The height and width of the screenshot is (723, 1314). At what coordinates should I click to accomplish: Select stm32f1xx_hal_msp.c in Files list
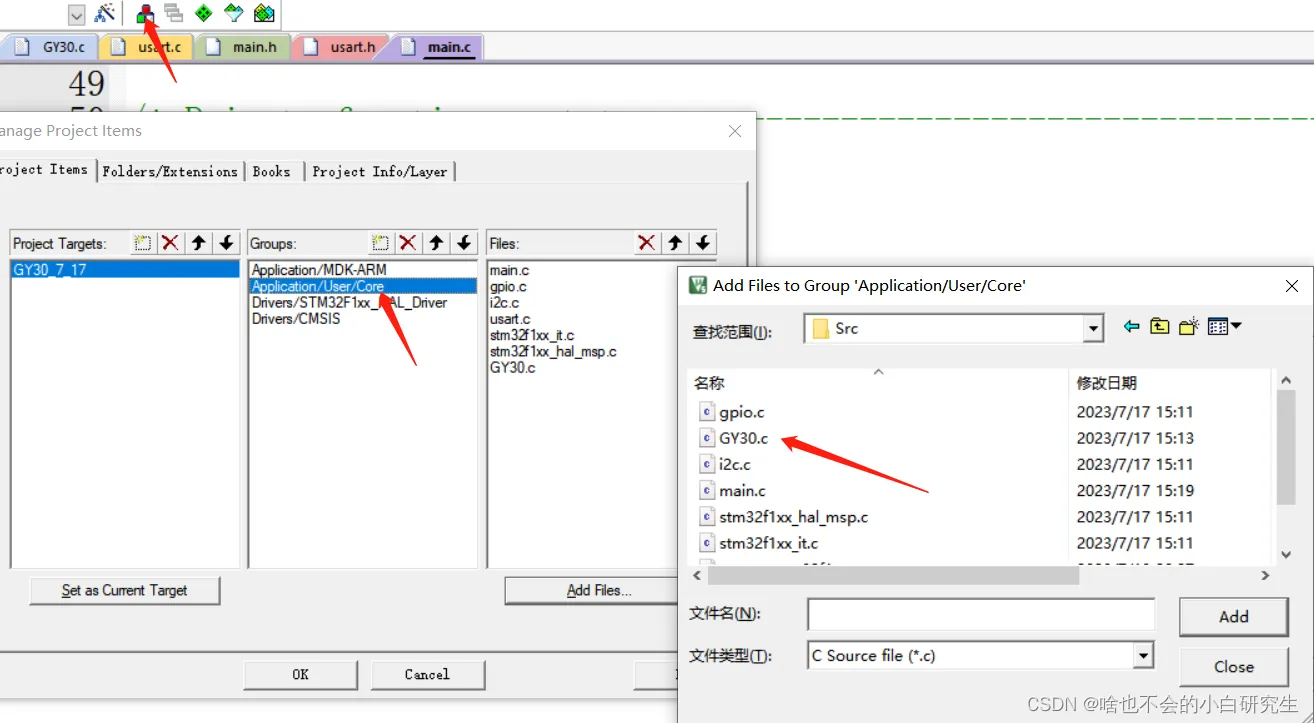click(553, 351)
